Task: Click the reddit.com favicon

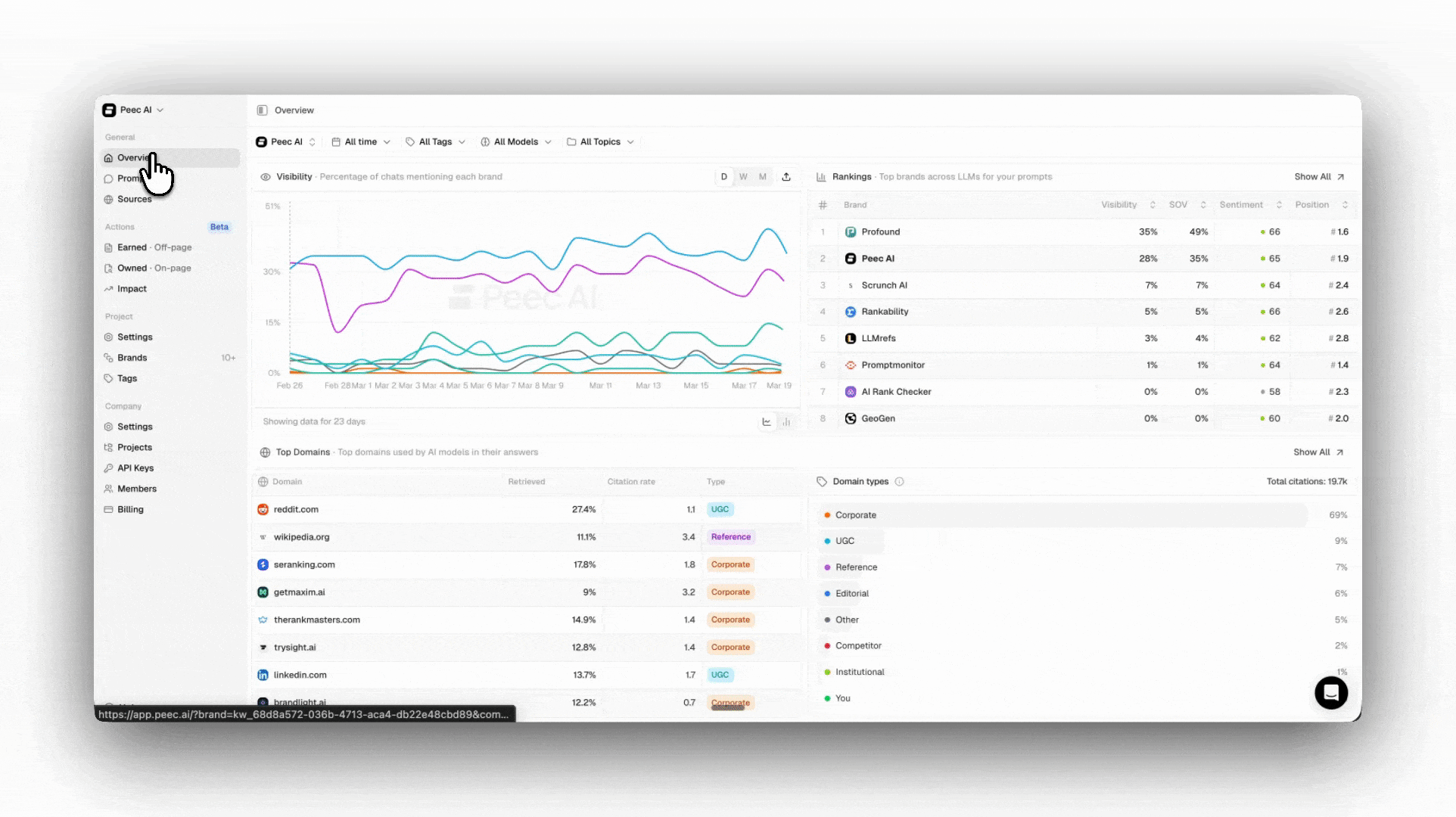Action: (263, 510)
